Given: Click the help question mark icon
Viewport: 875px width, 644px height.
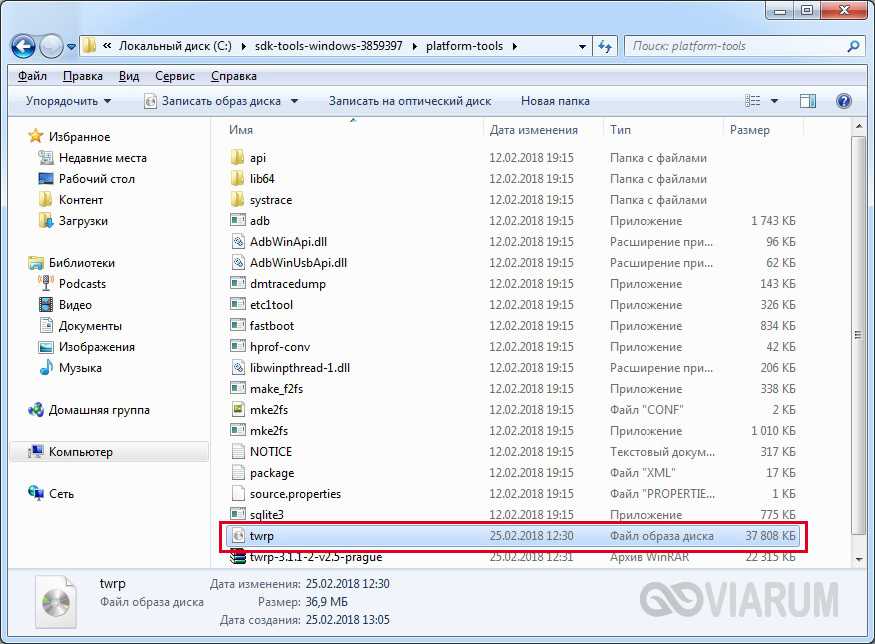Looking at the screenshot, I should pyautogui.click(x=843, y=101).
